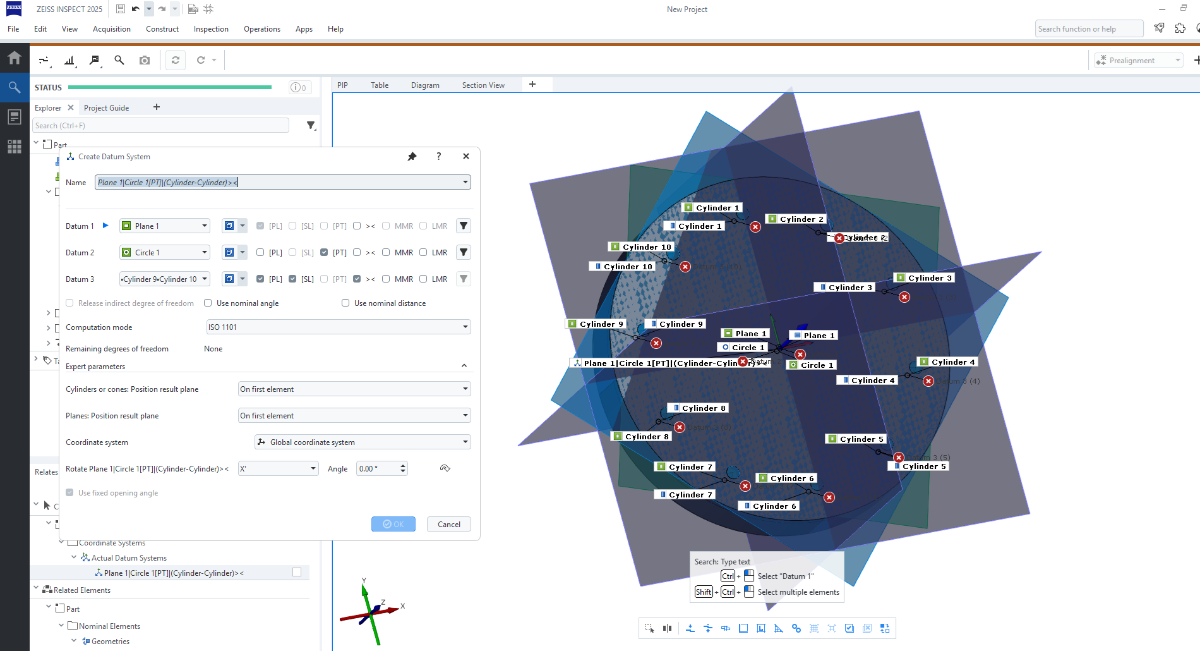Select the magnifier icon in left sidebar
1200x651 pixels.
pyautogui.click(x=14, y=88)
